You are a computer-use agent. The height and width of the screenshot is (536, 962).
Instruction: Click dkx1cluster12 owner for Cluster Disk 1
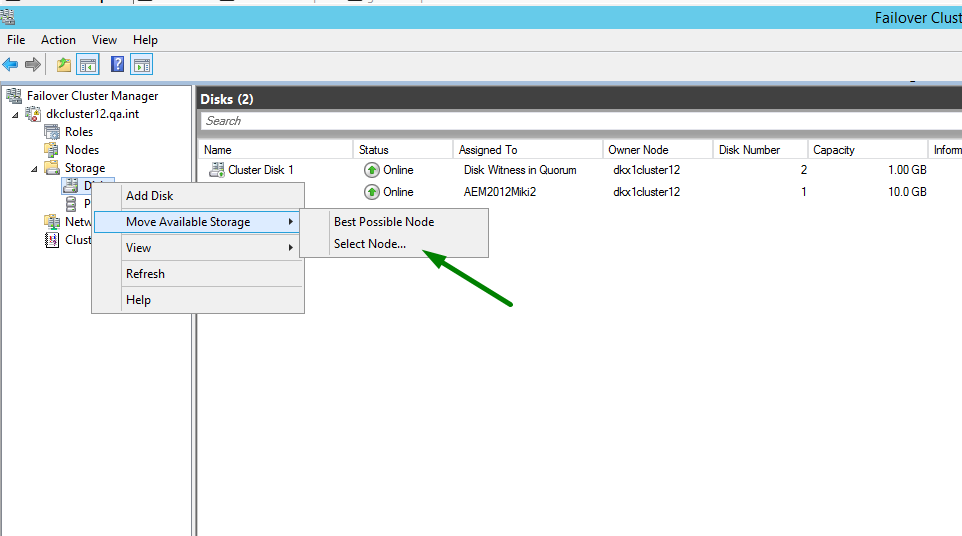point(647,170)
